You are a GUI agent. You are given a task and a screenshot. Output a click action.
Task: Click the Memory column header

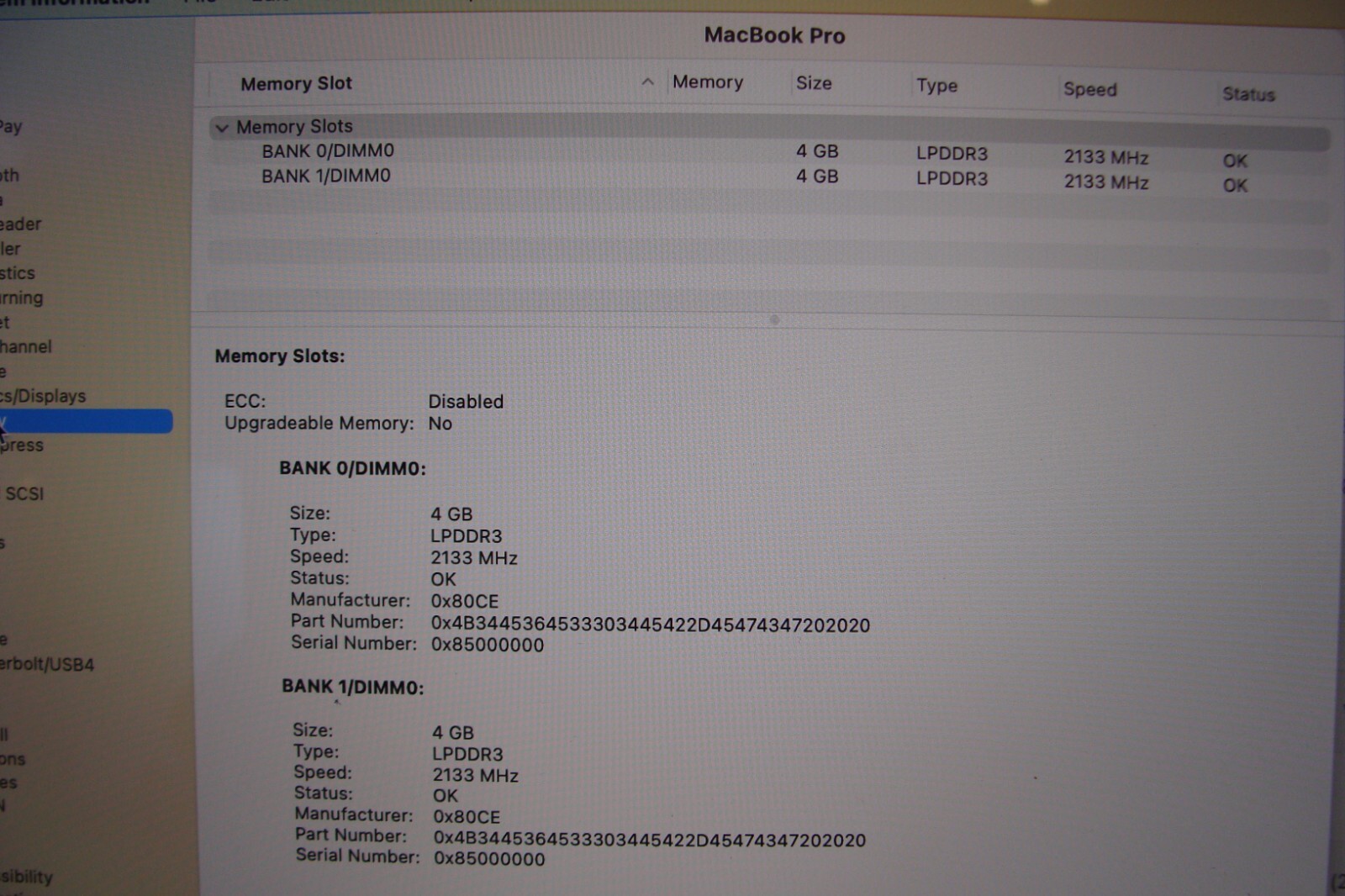708,82
